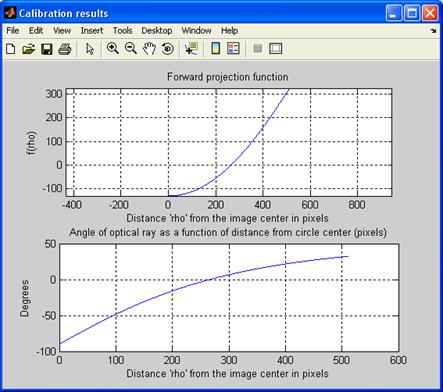Screen dimensions: 443x392
Task: Close the Calibration results window
Action: [x=430, y=13]
